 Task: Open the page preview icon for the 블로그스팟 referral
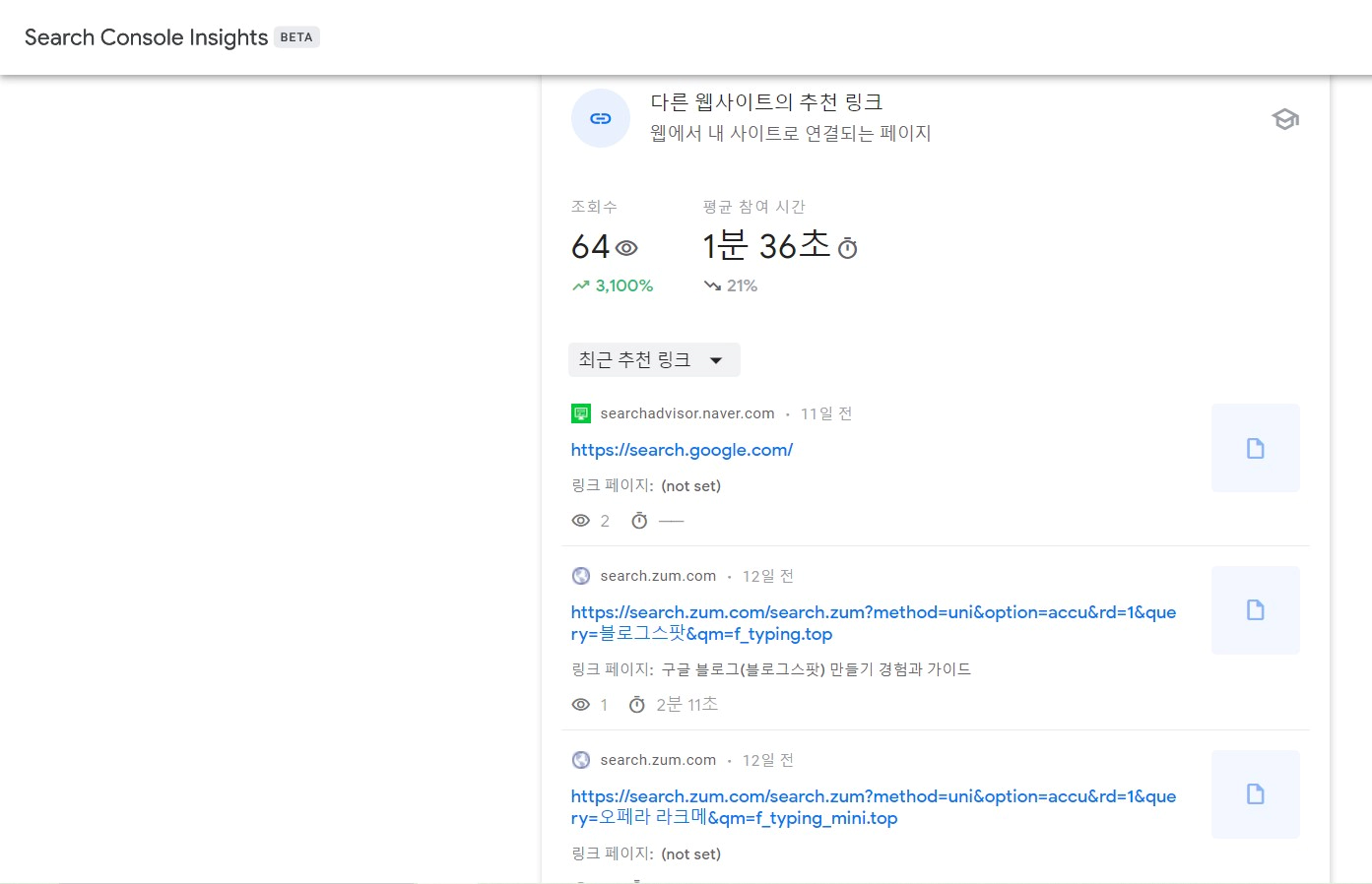pyautogui.click(x=1255, y=609)
